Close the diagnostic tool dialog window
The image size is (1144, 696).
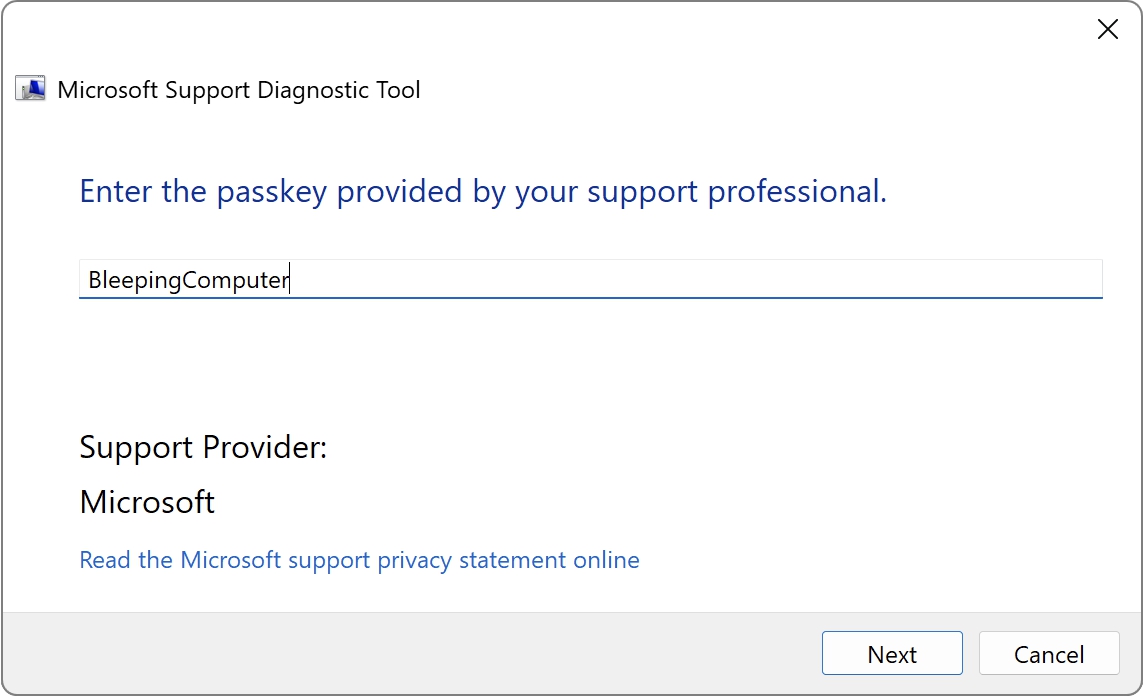(x=1108, y=29)
